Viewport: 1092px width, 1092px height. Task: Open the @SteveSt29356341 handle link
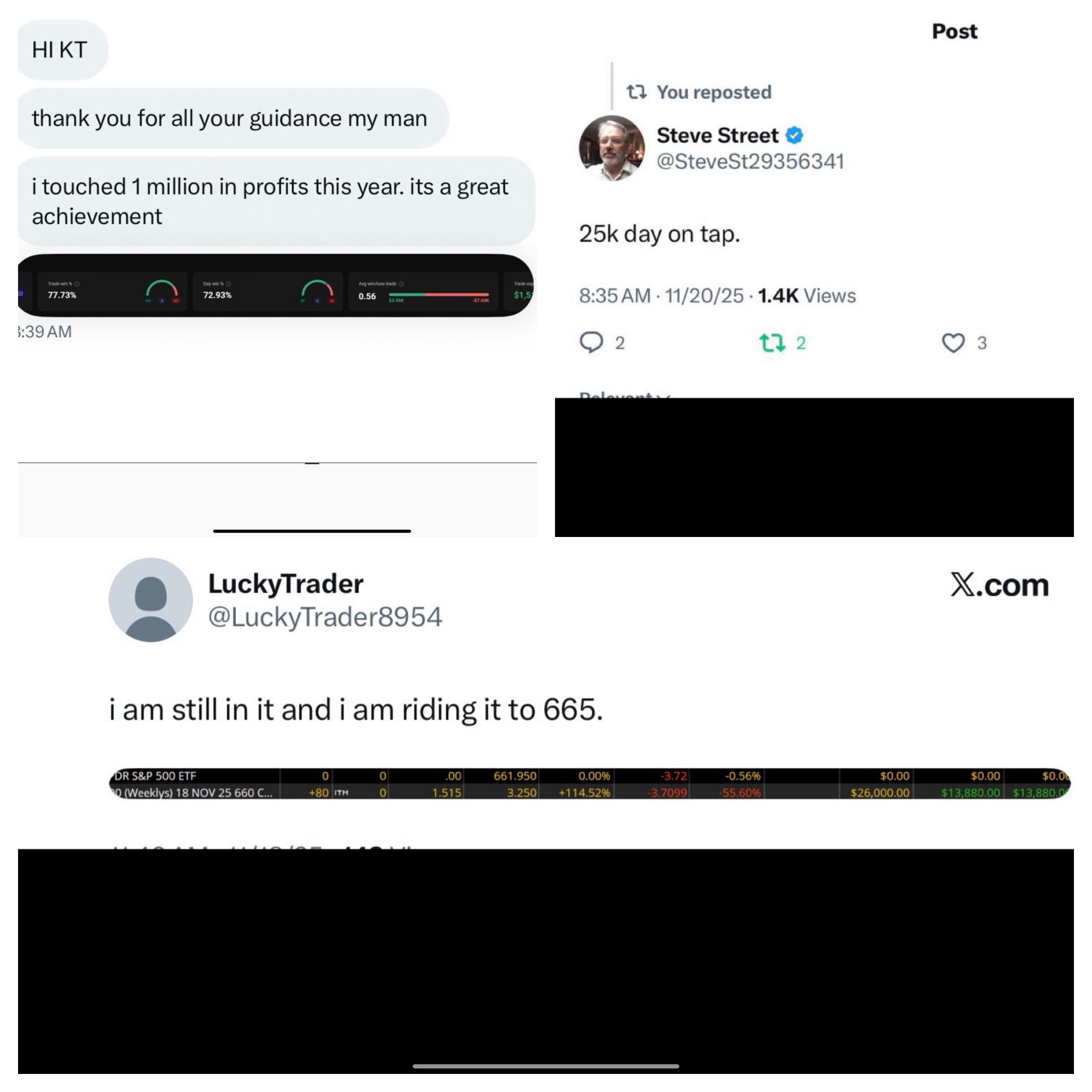[750, 161]
